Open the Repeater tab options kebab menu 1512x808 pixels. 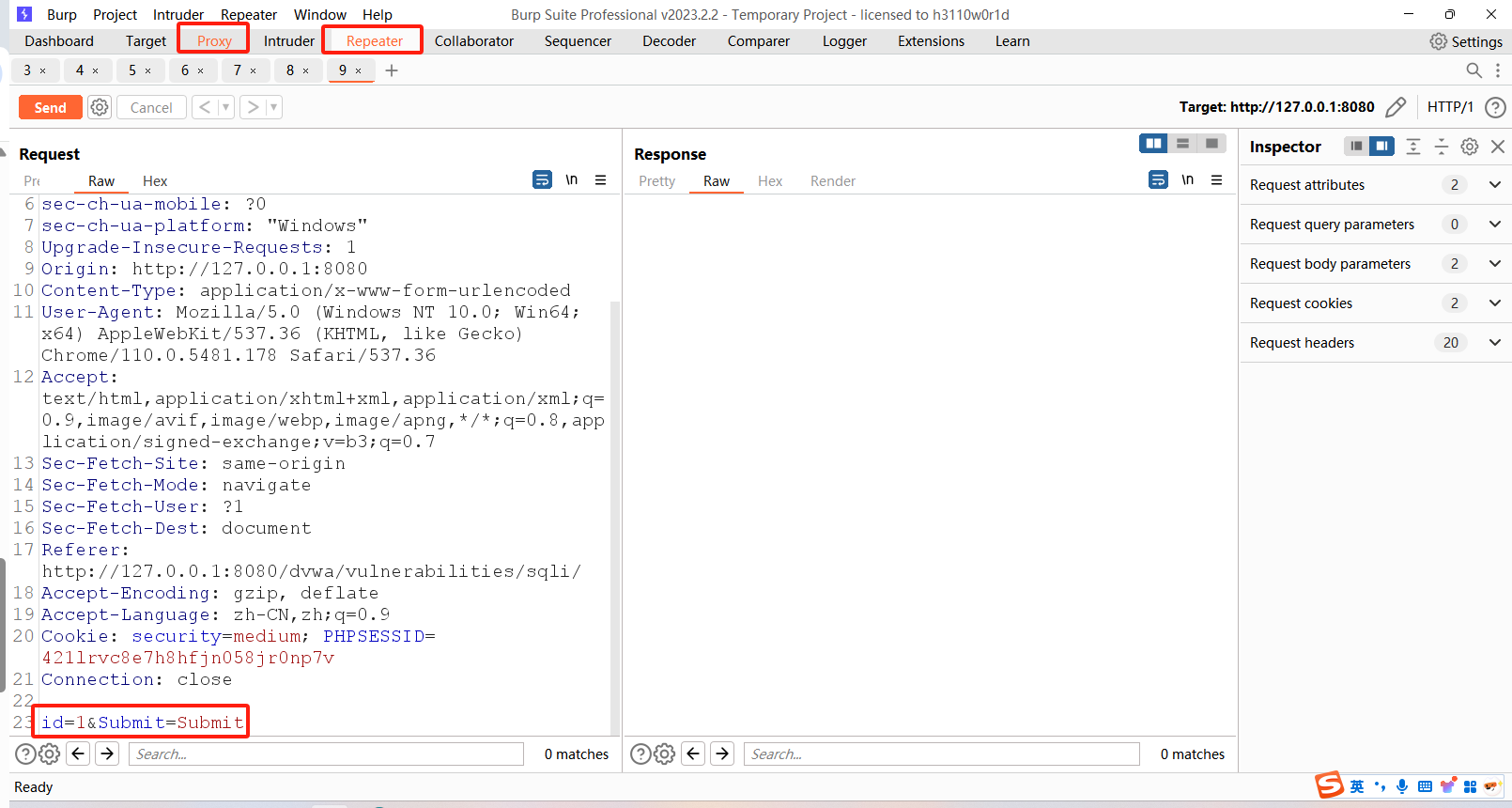(1498, 70)
